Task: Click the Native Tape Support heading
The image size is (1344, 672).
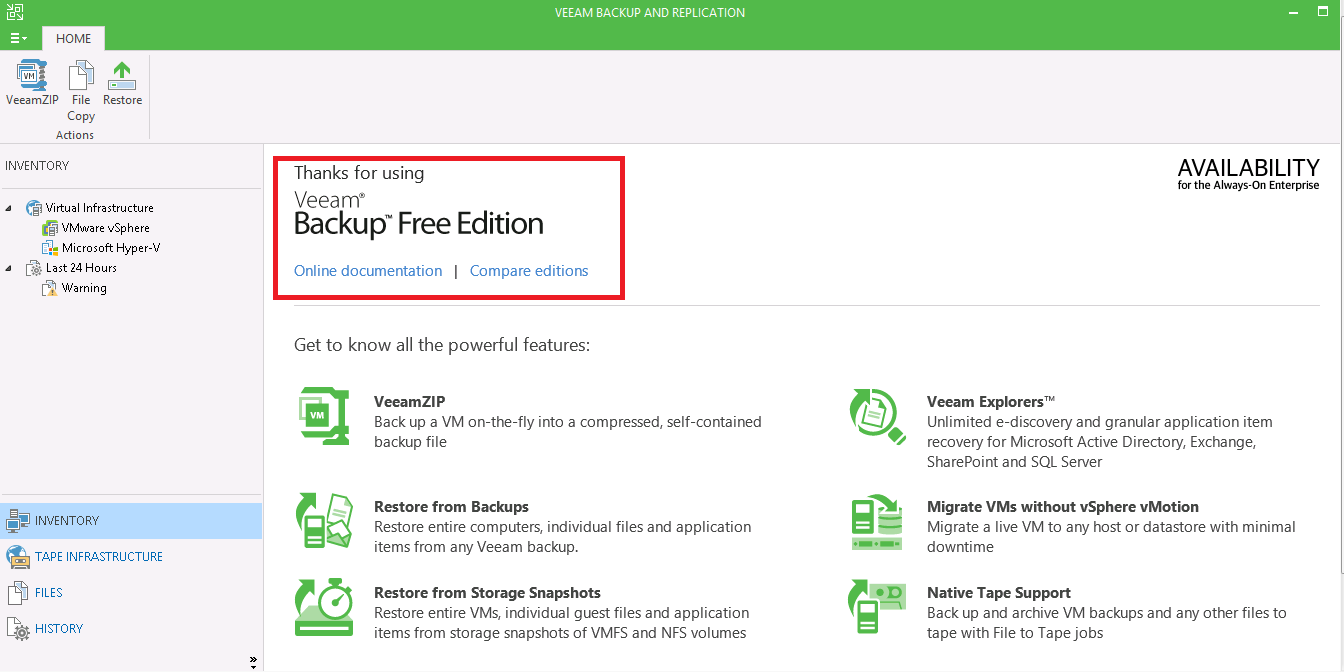Action: click(999, 593)
